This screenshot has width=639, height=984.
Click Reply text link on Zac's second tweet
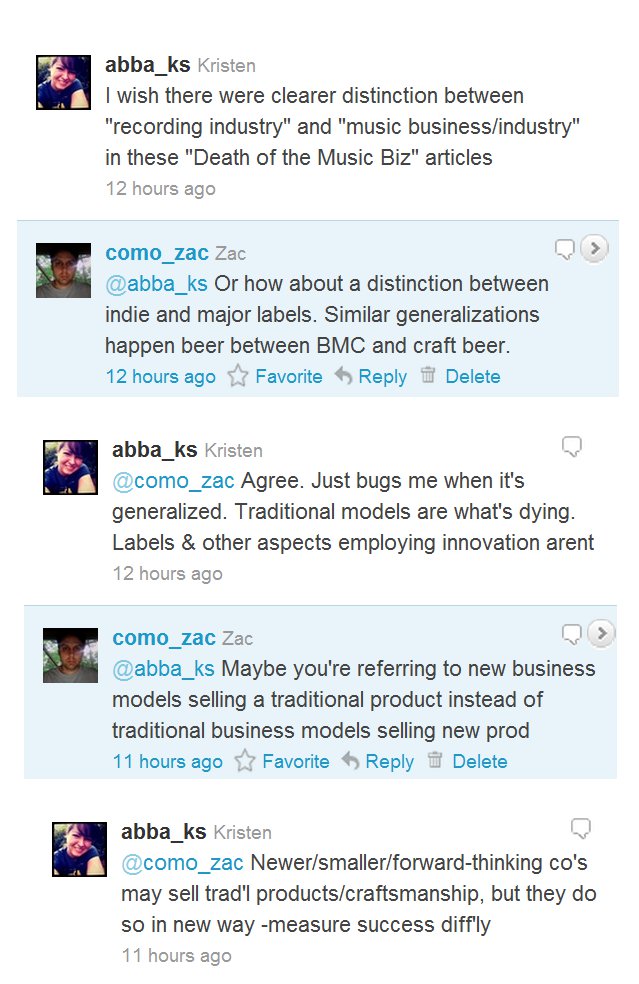click(x=389, y=762)
